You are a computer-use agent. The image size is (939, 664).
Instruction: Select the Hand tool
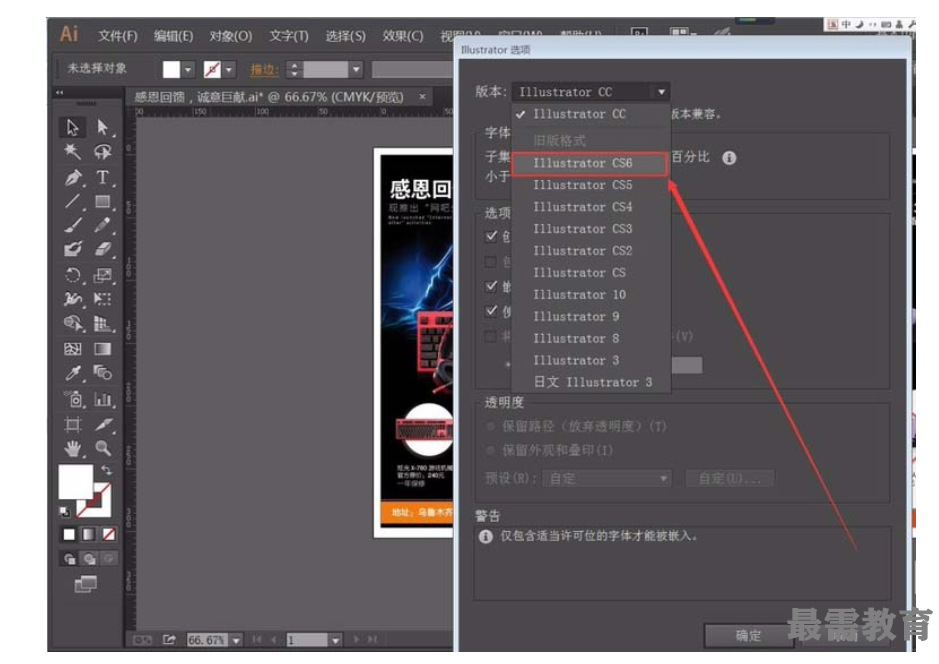click(72, 448)
